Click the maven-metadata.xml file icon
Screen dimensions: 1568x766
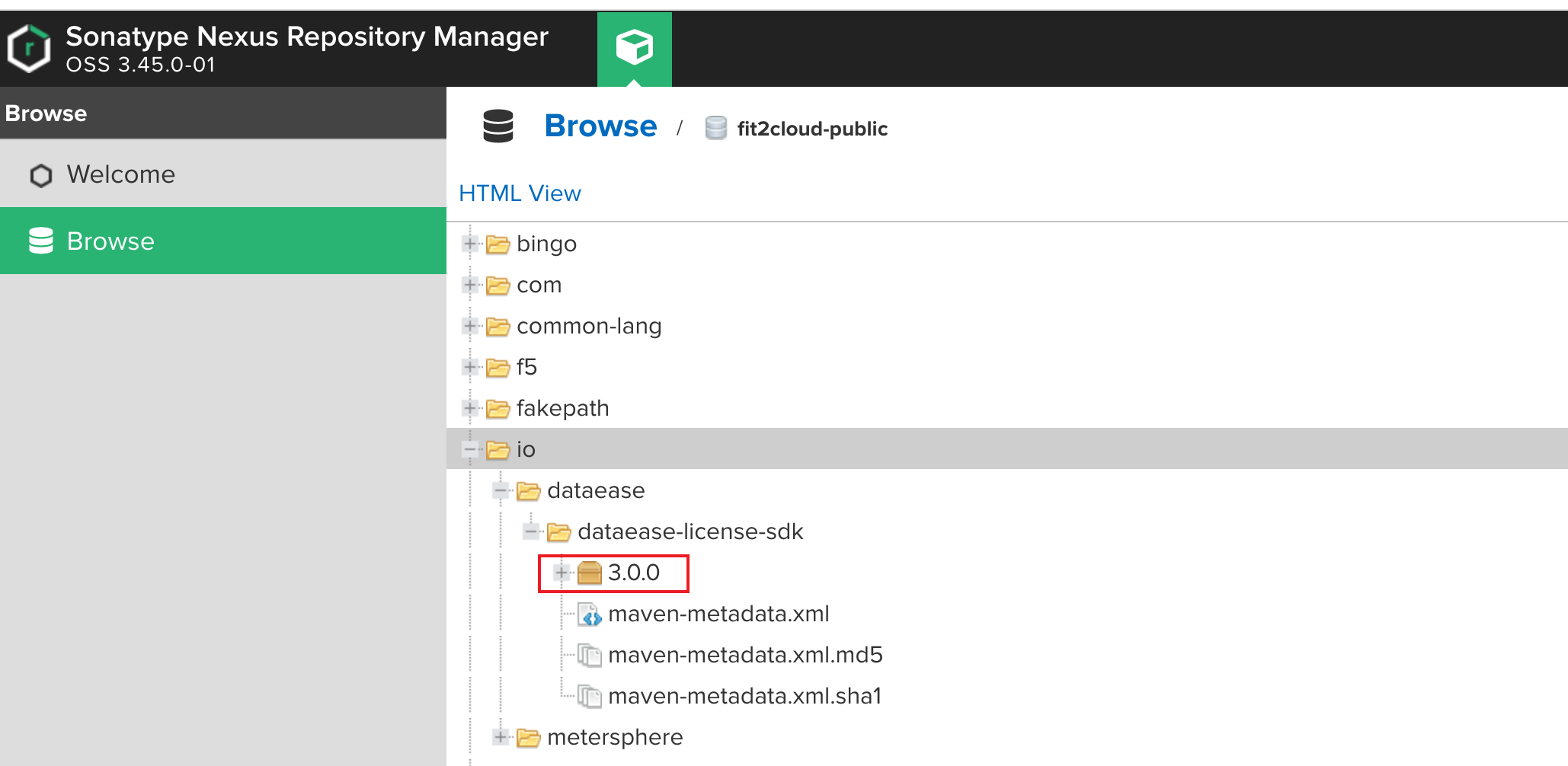[590, 614]
